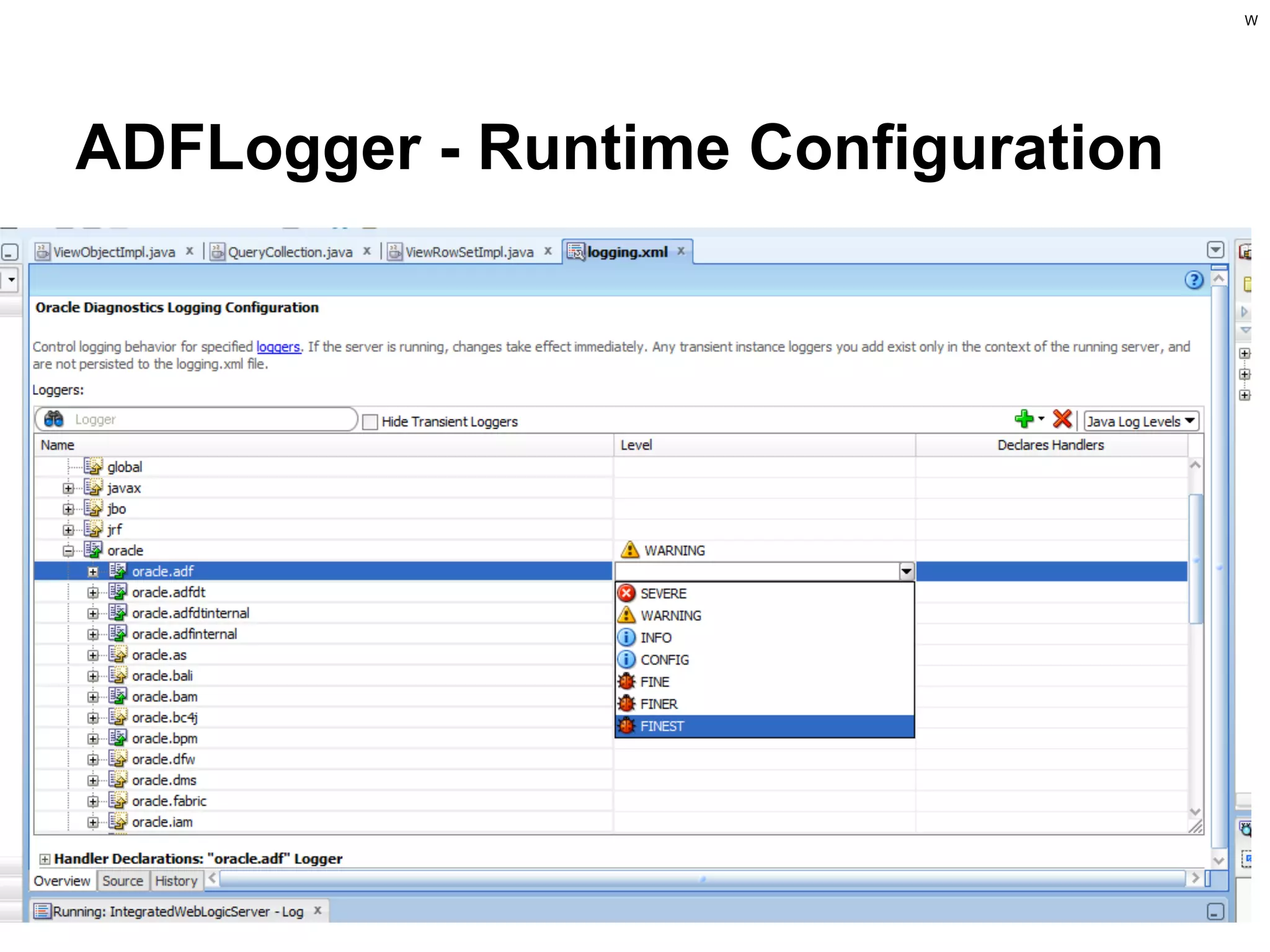This screenshot has width=1270, height=952.
Task: Choose FINEST level from dropdown
Action: coord(765,726)
